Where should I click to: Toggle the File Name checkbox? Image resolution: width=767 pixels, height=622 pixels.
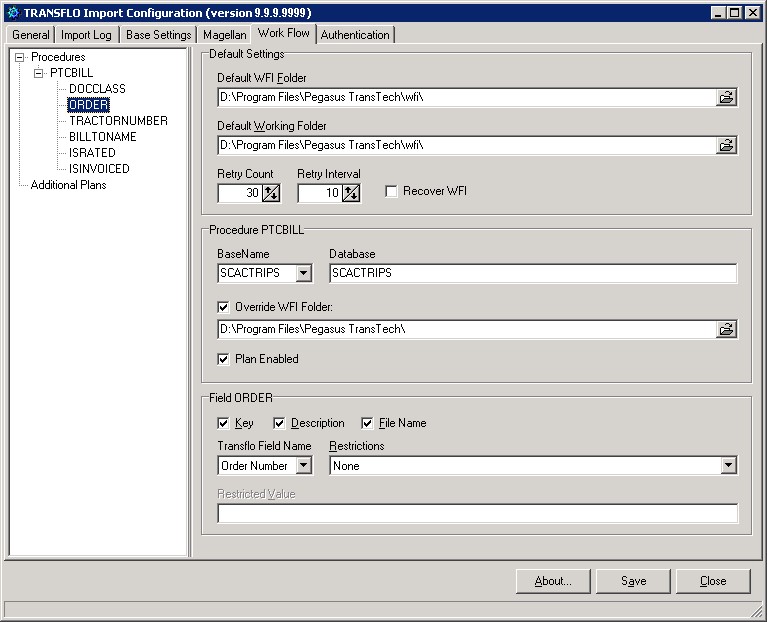pos(367,423)
